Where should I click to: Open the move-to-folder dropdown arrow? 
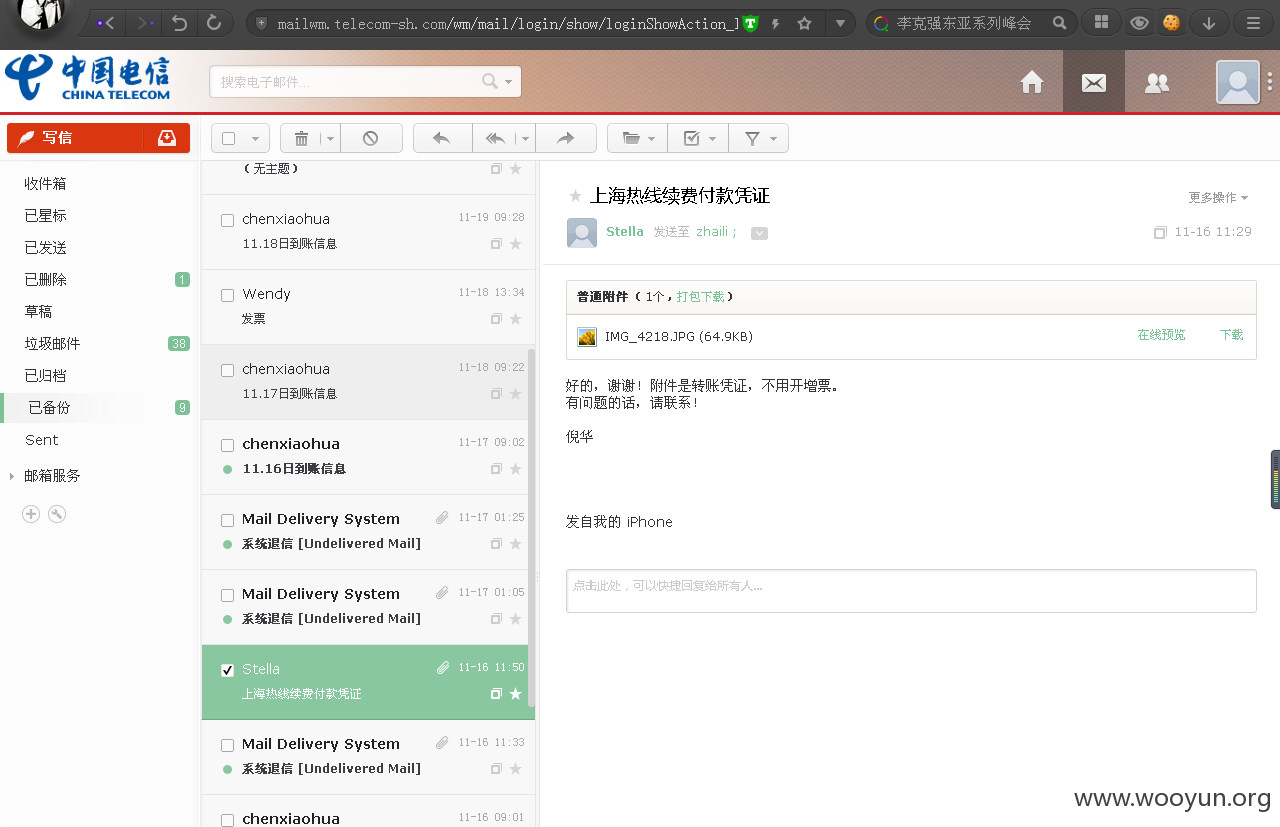click(652, 139)
